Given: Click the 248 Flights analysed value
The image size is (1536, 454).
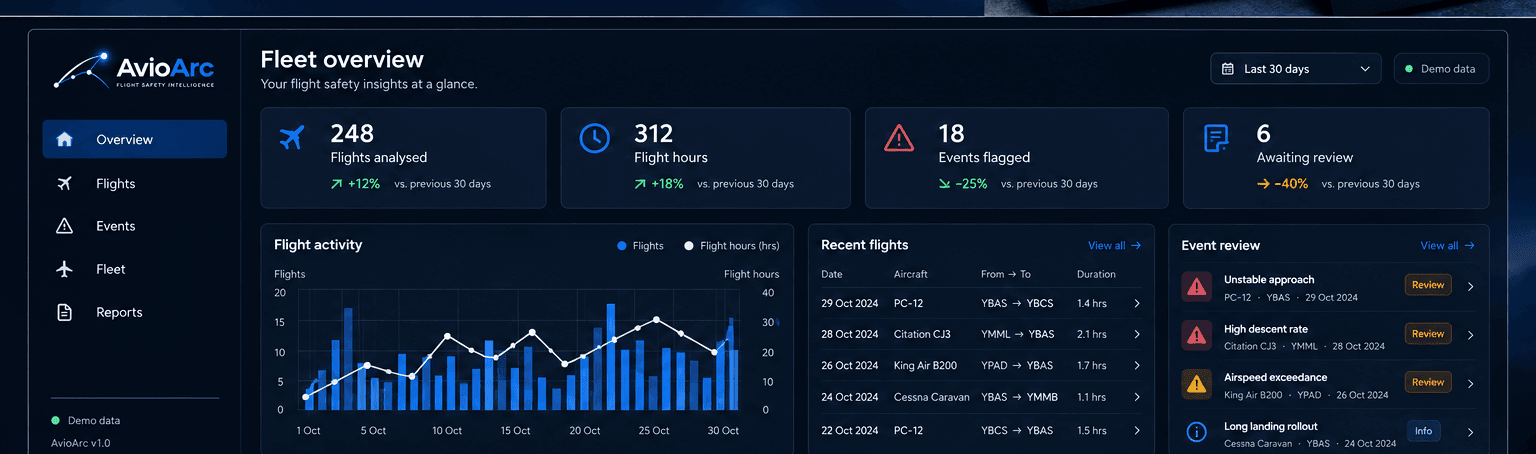Looking at the screenshot, I should (352, 133).
